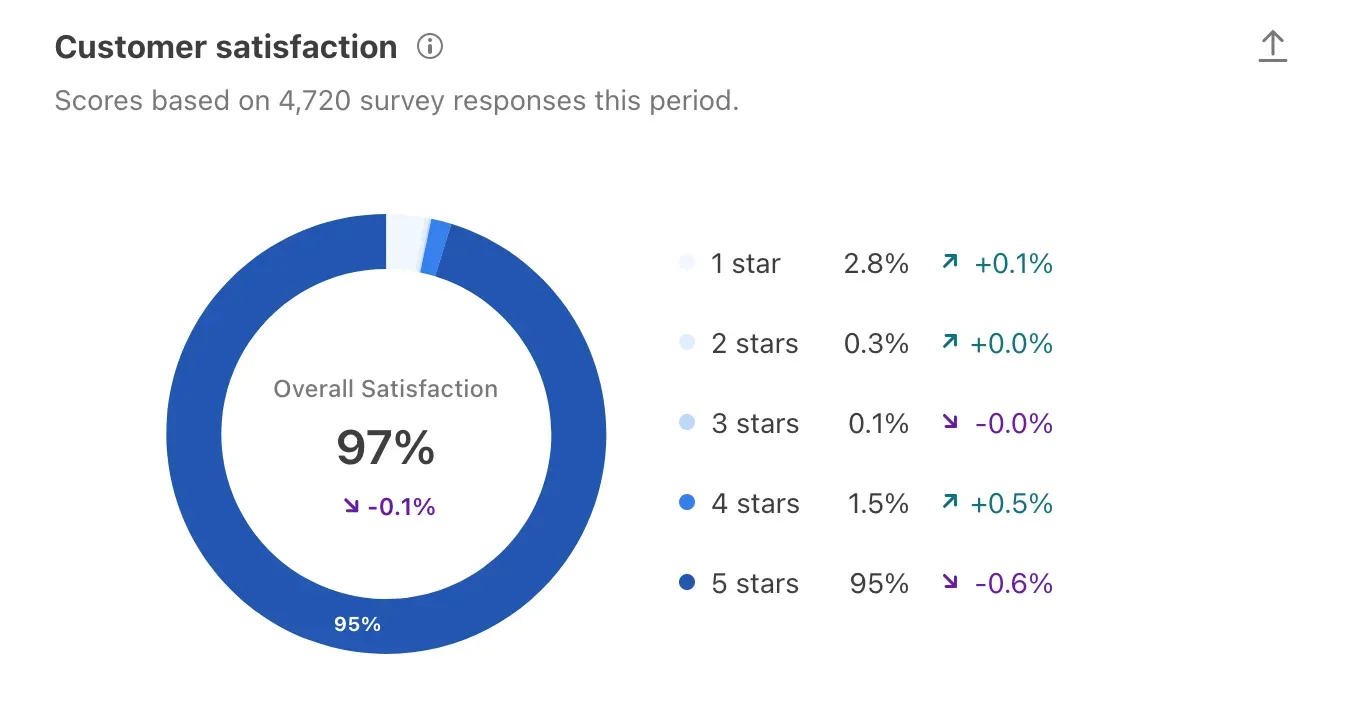The height and width of the screenshot is (704, 1356).
Task: Click the downward trend arrow next to 3 stars
Action: [950, 423]
